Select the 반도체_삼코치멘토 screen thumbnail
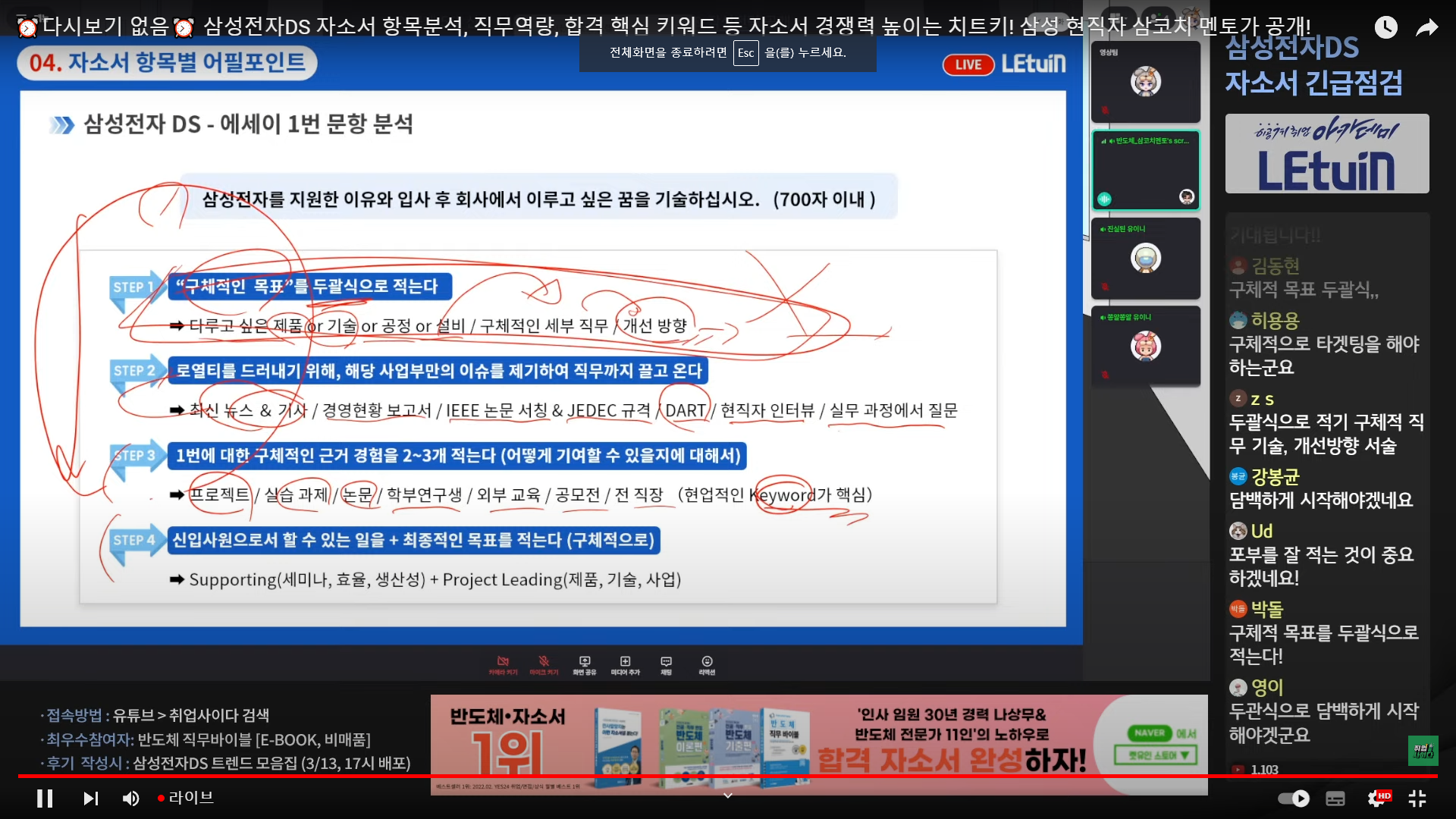 pos(1145,170)
